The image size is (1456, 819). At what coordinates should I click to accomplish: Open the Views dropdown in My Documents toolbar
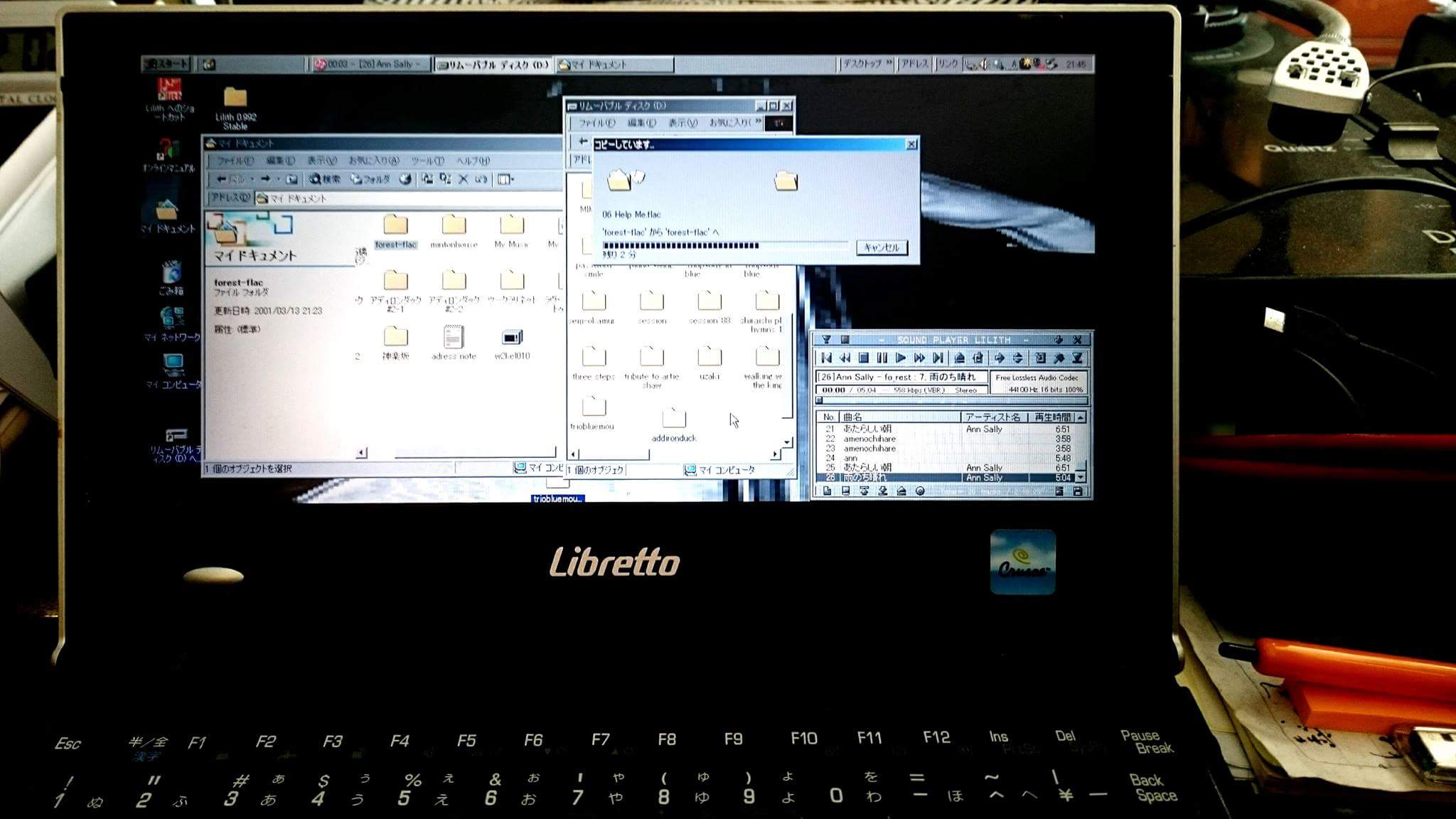[x=505, y=179]
